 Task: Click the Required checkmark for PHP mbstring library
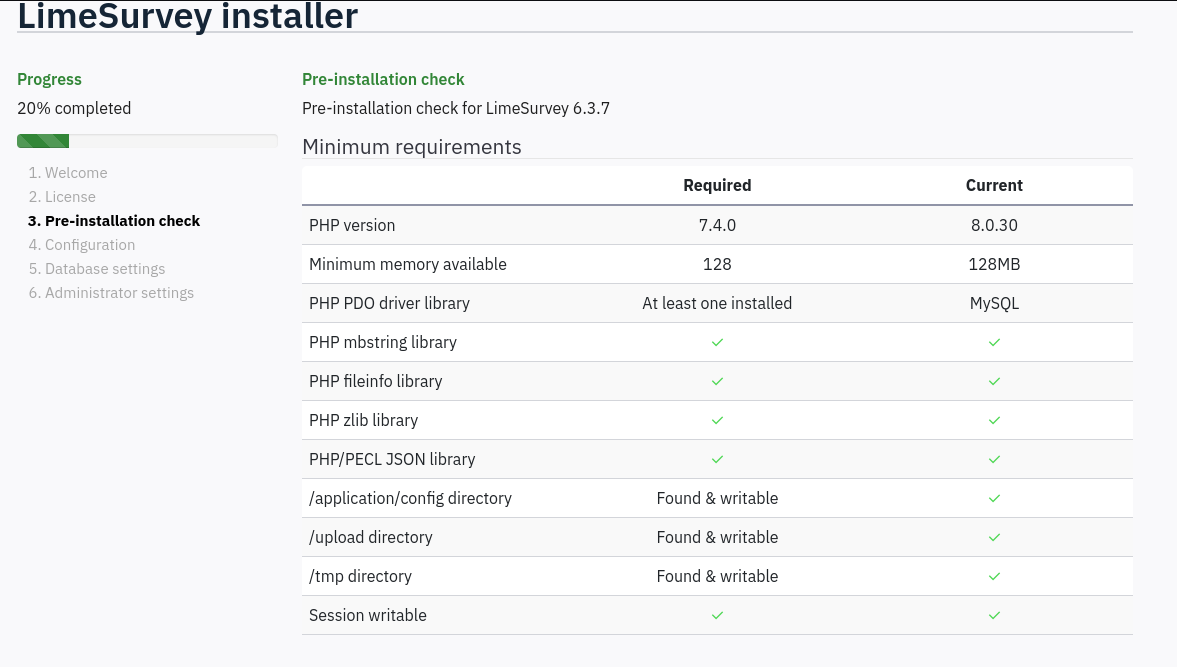click(717, 342)
